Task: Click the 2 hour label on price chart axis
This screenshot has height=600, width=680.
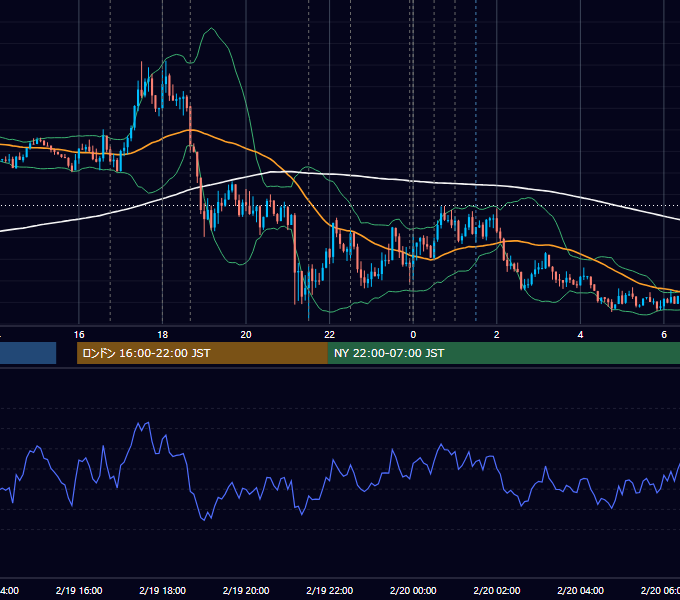Action: 497,335
